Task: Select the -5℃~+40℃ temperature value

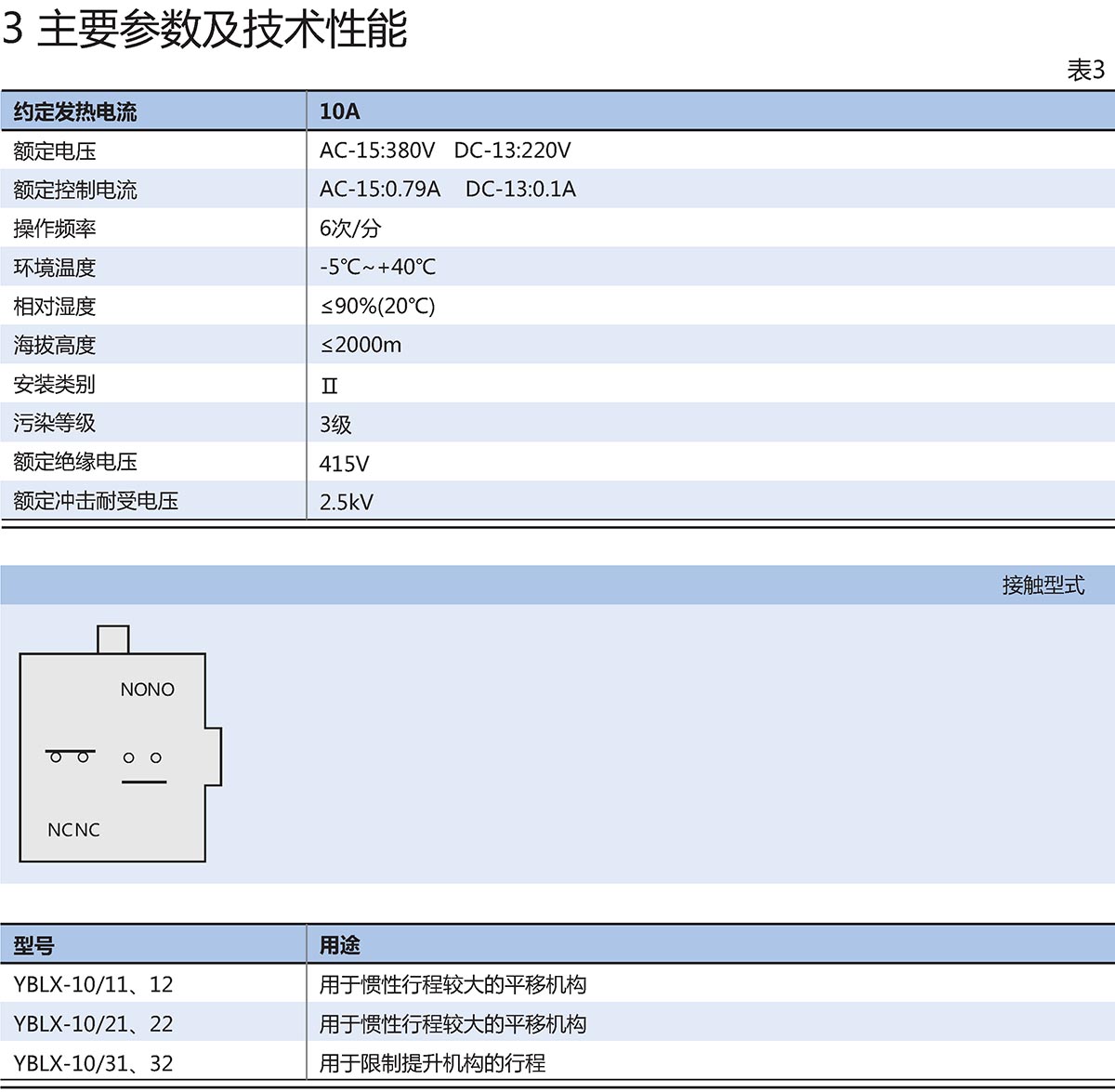Action: tap(377, 268)
